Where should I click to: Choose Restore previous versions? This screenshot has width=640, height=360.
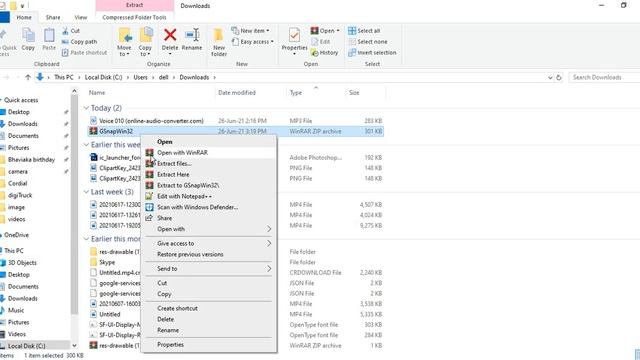click(x=209, y=254)
